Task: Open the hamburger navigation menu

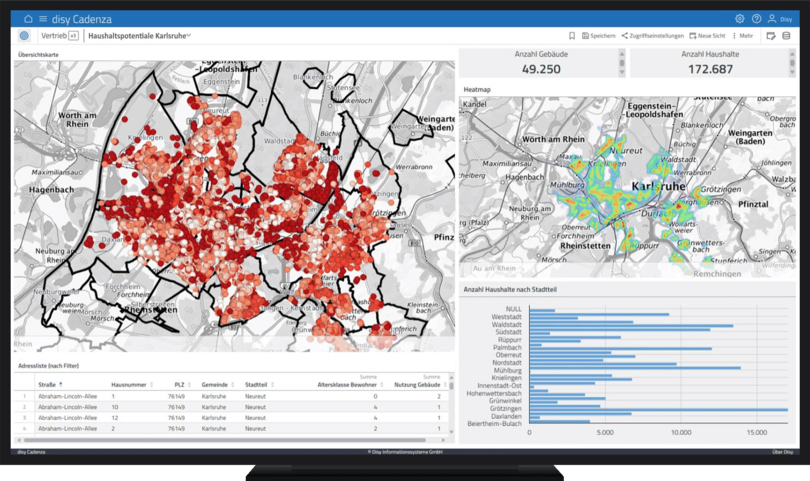Action: [x=43, y=19]
